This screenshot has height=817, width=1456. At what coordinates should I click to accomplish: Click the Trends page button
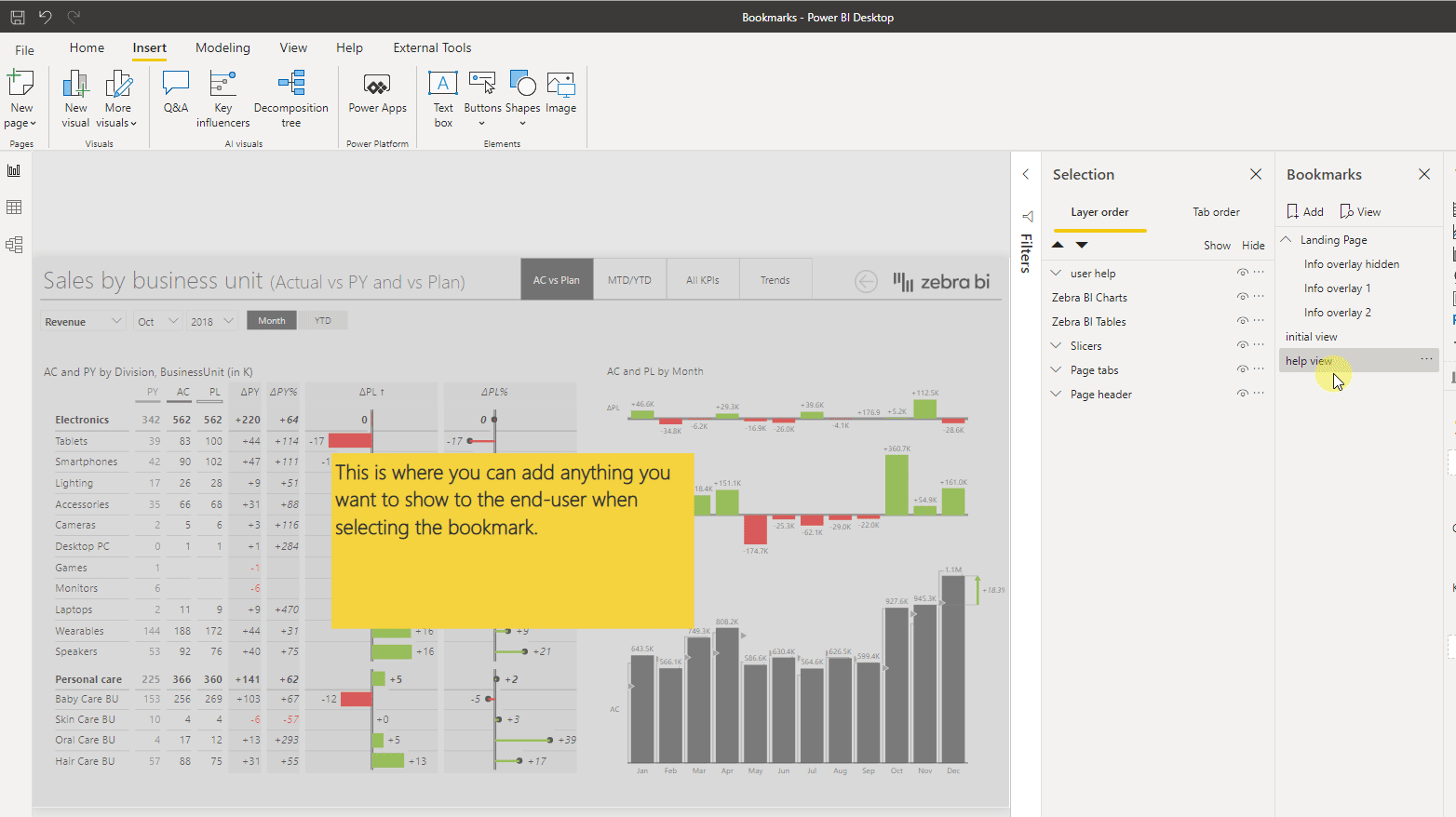pyautogui.click(x=775, y=279)
